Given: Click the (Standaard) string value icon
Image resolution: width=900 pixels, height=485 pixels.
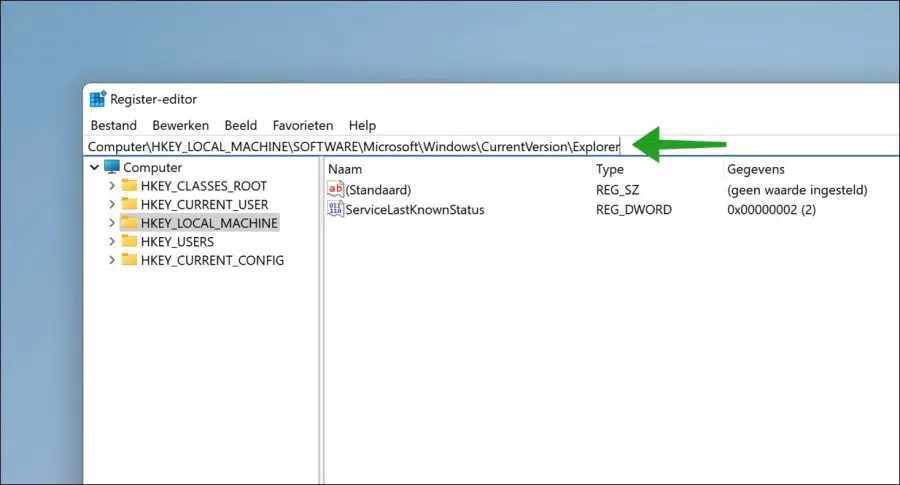Looking at the screenshot, I should (x=335, y=189).
